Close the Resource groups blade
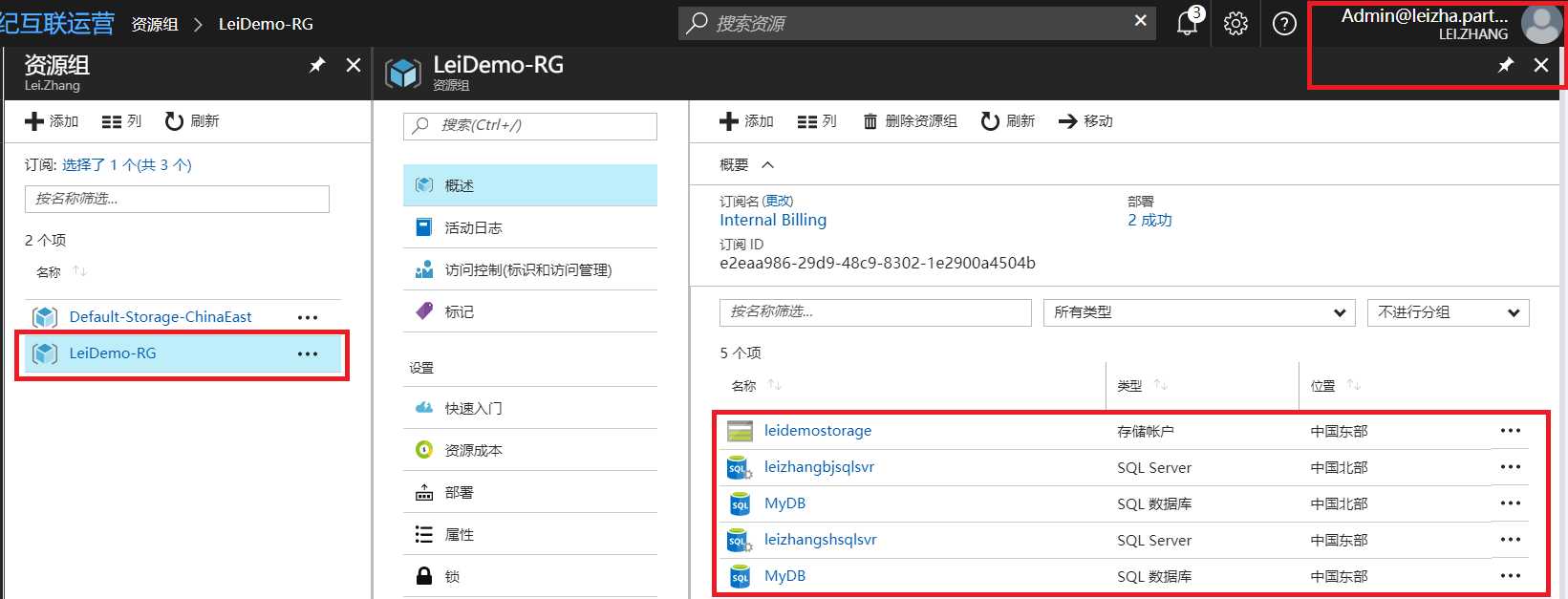The height and width of the screenshot is (599, 1568). click(354, 65)
